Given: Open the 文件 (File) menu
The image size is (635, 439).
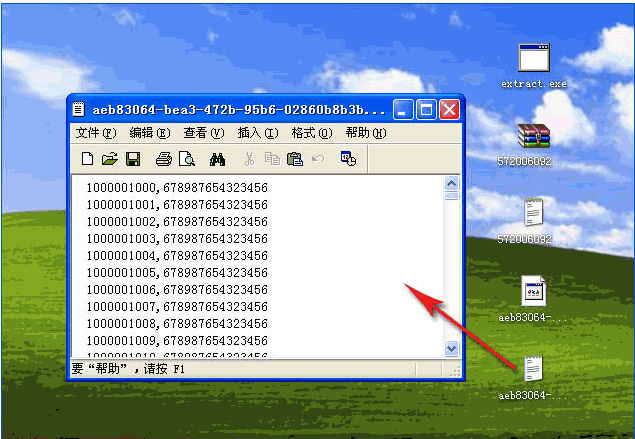Looking at the screenshot, I should click(x=96, y=133).
